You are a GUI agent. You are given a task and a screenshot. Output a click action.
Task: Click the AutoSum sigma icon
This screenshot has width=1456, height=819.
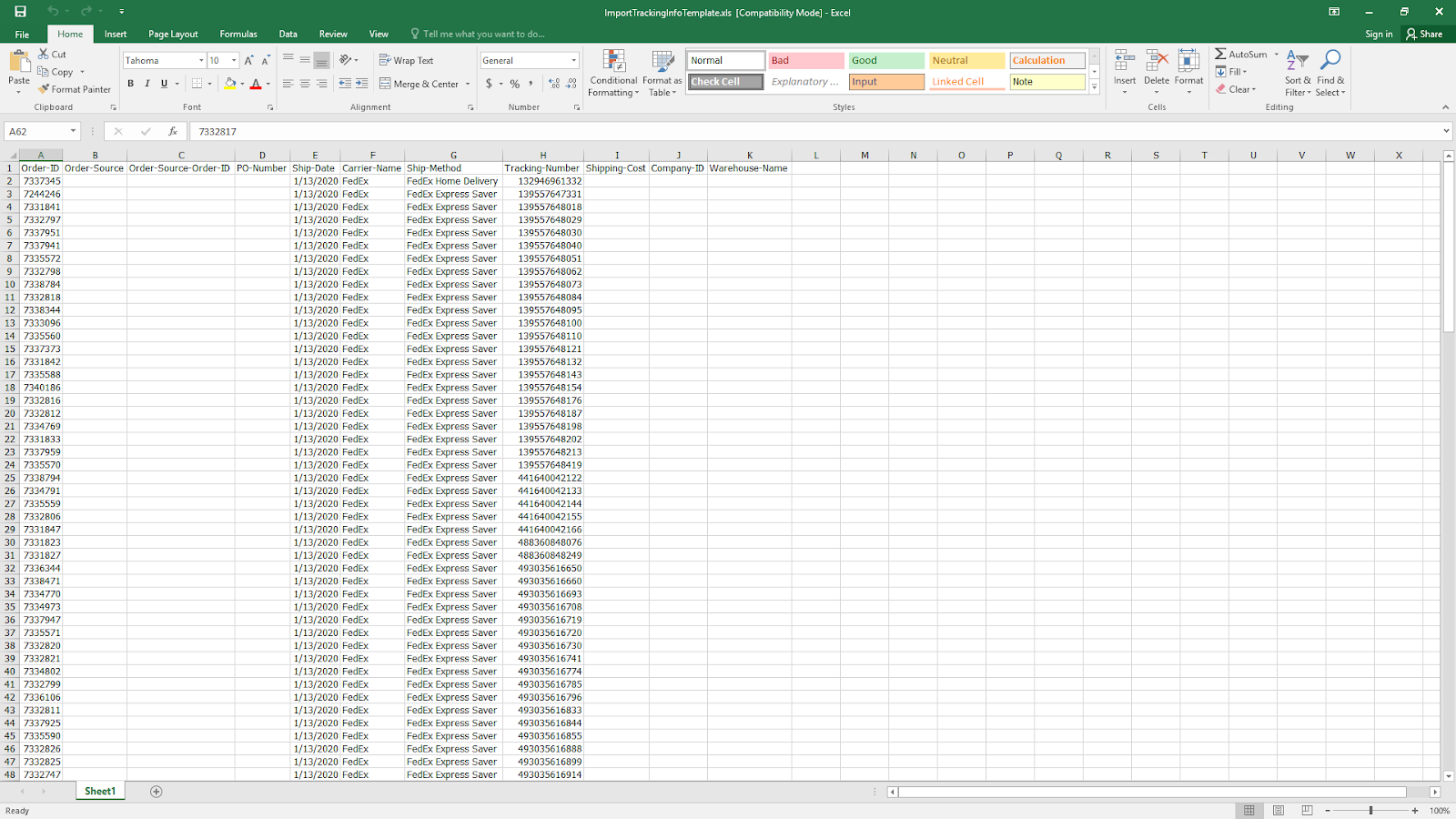(1220, 55)
